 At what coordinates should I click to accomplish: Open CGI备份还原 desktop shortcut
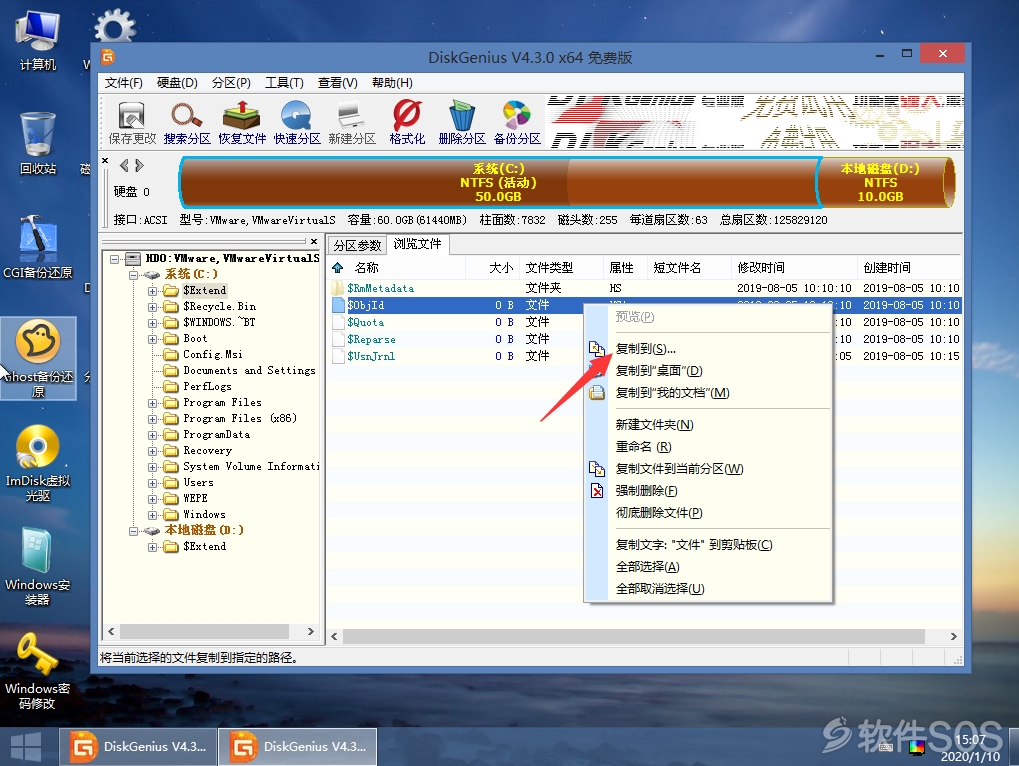click(x=38, y=248)
